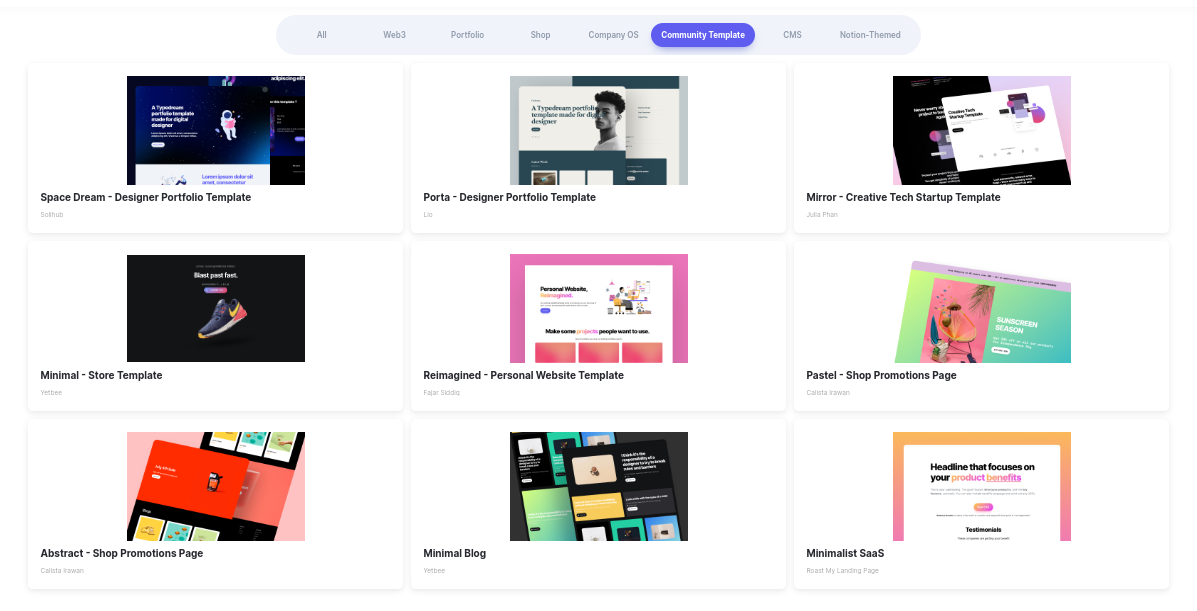Click the Community Template tab
The width and height of the screenshot is (1197, 611).
click(x=703, y=35)
